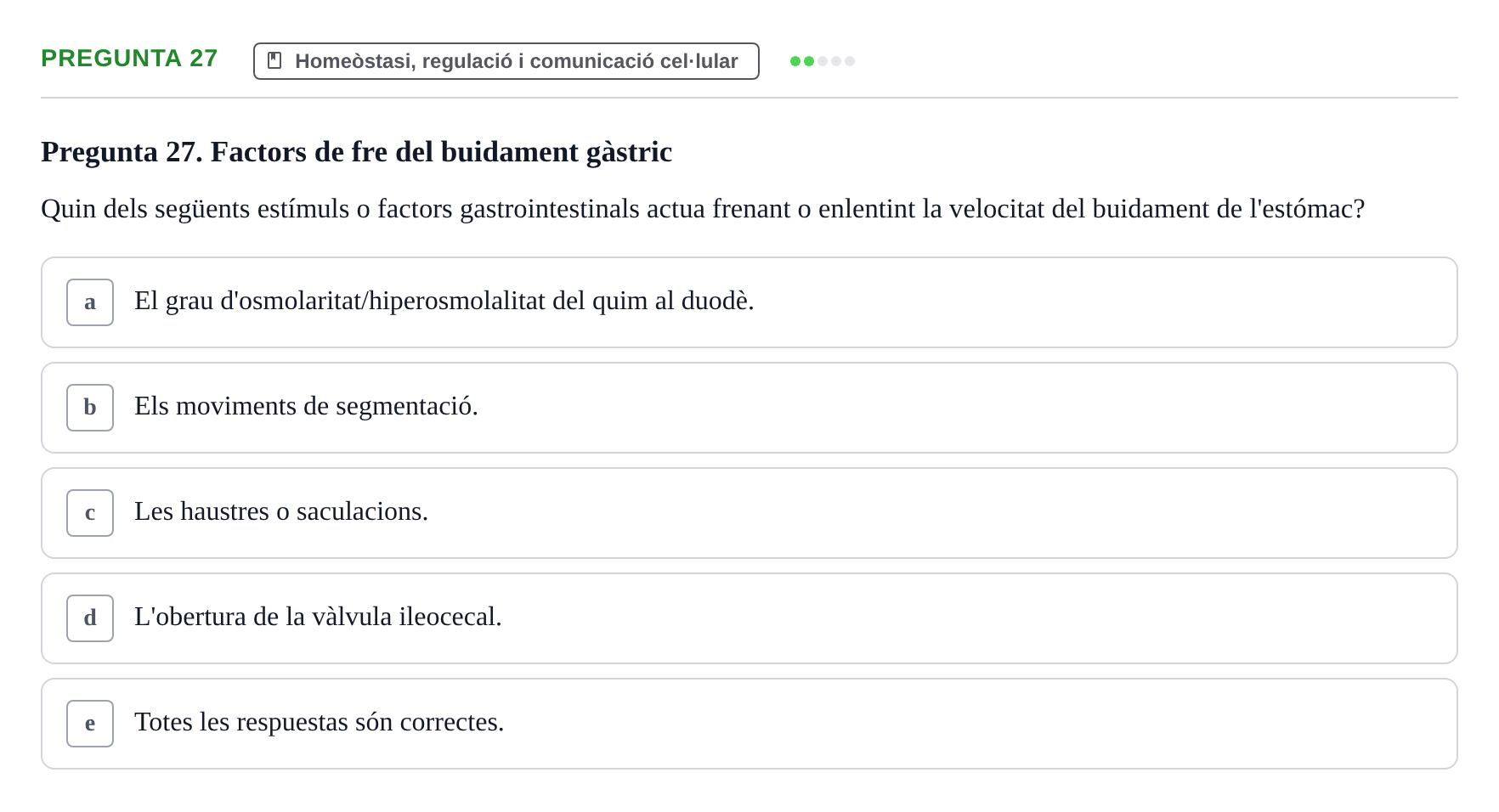Screen dimensions: 1499x812
Task: Choose option about osmolaritat del quim al duodè
Action: pos(749,302)
